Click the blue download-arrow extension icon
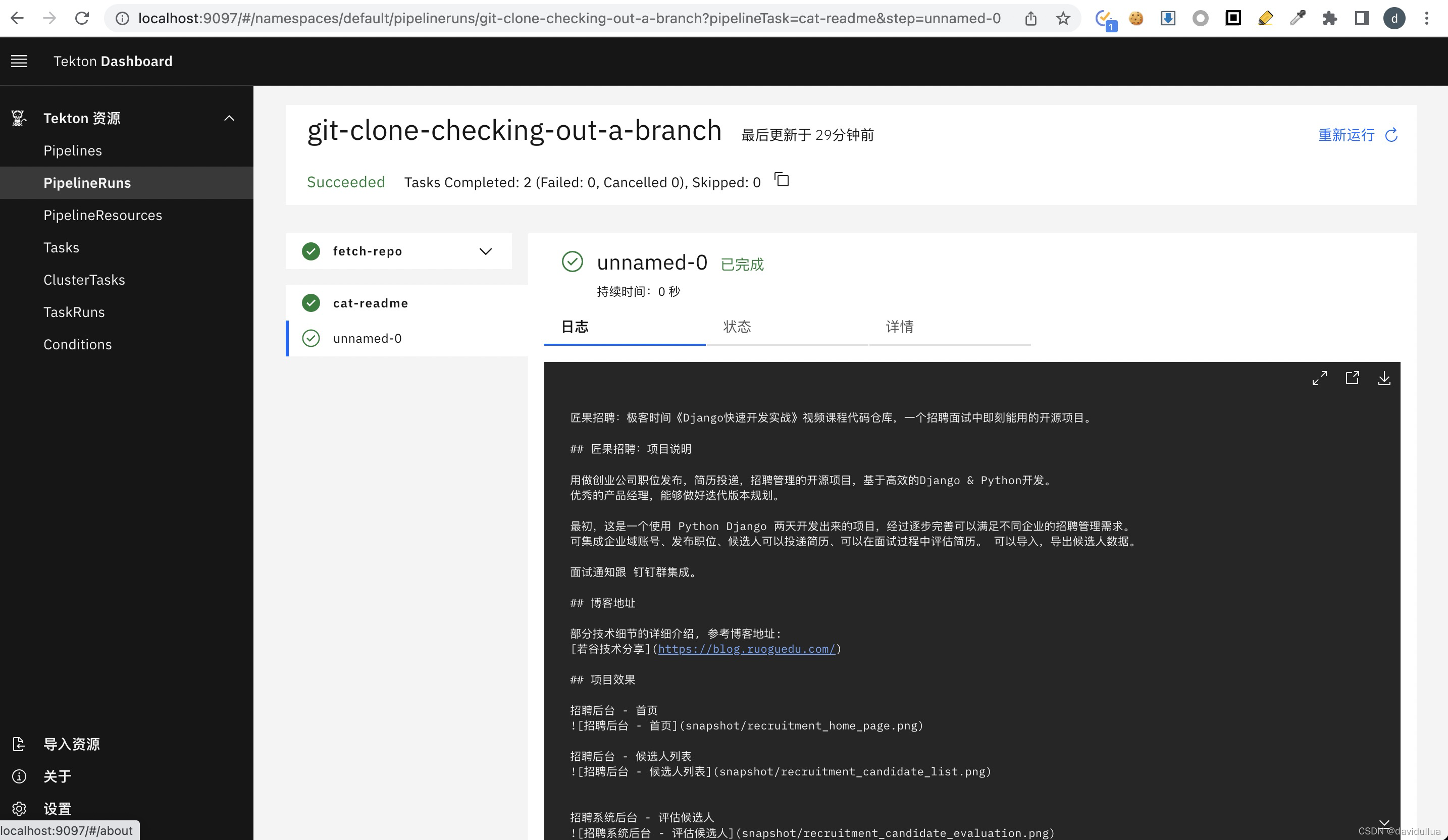1448x840 pixels. 1168,18
